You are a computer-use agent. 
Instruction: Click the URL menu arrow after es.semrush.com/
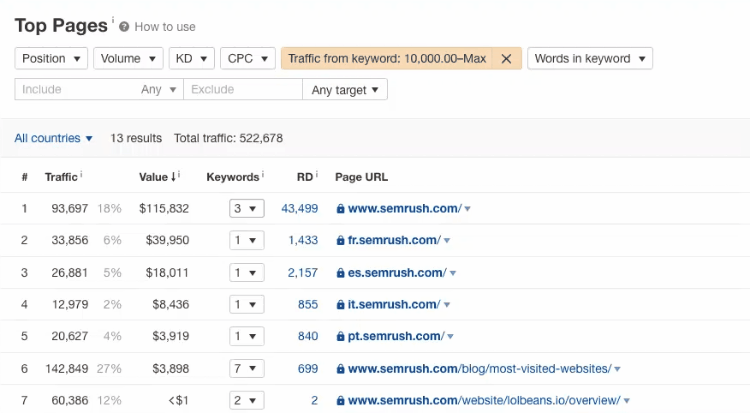coord(453,273)
